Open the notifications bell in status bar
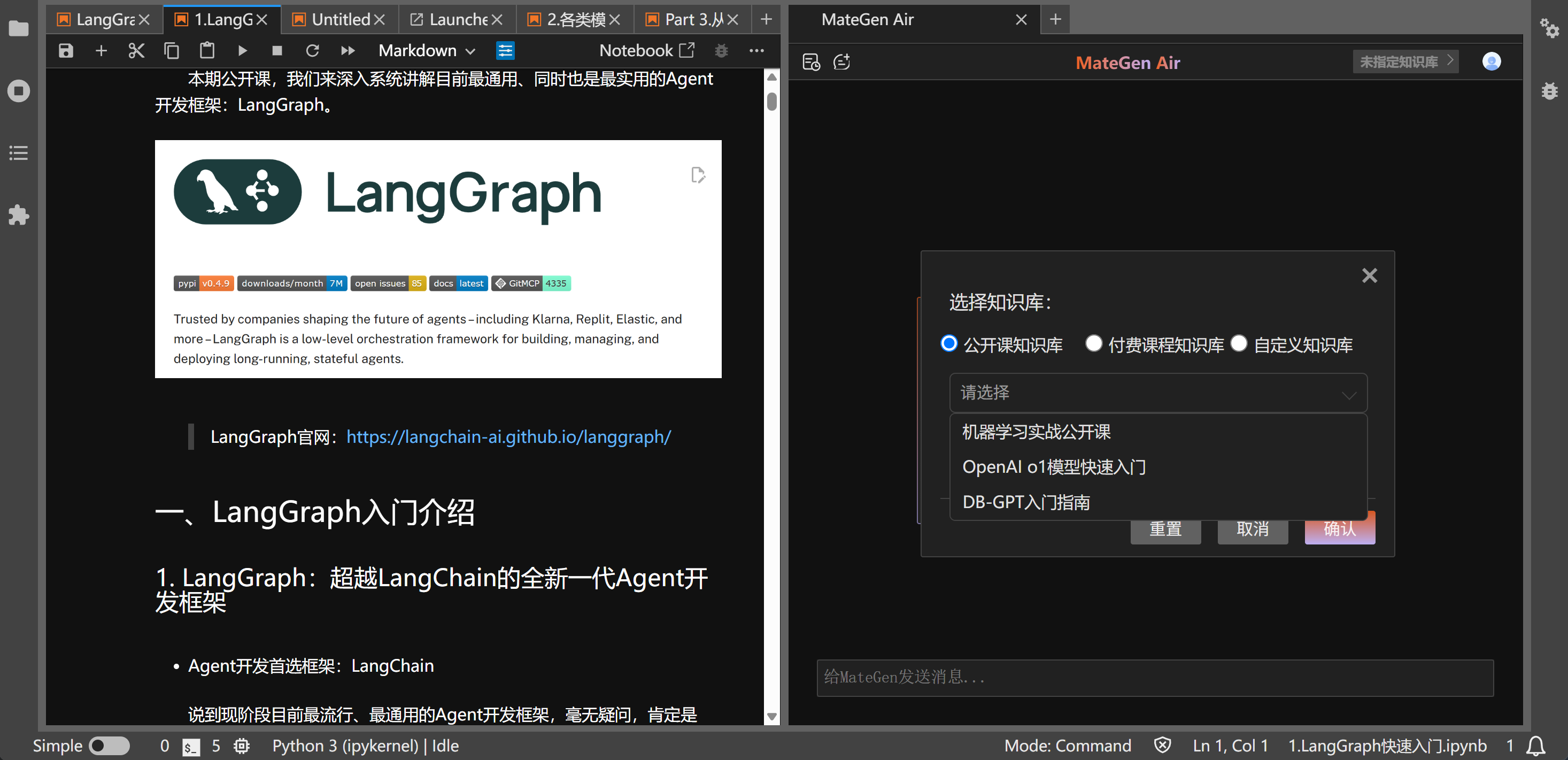 [1535, 746]
